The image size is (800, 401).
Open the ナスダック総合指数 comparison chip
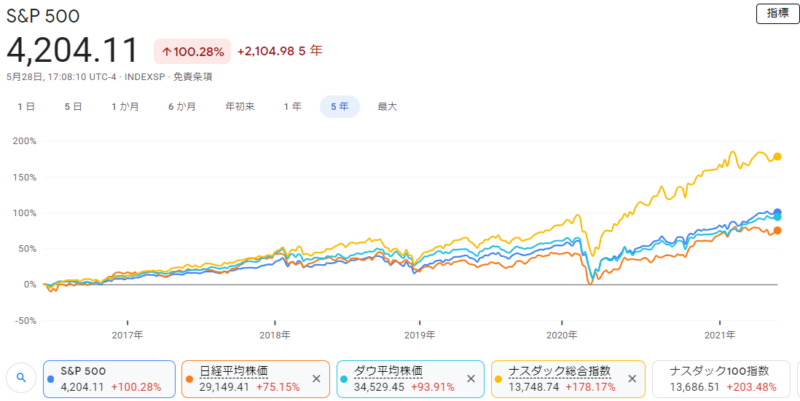click(x=568, y=379)
